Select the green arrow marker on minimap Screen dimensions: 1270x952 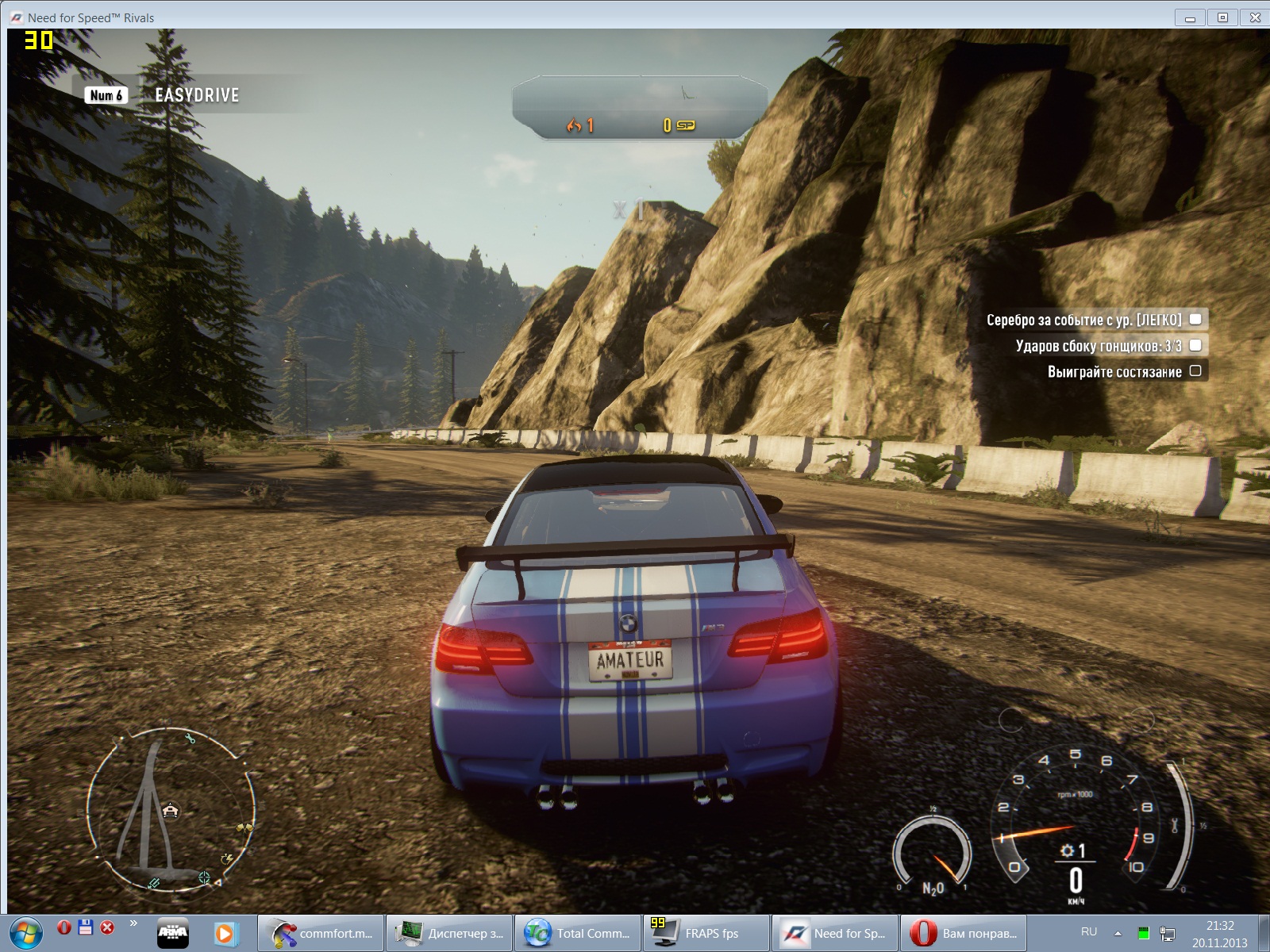[x=153, y=882]
